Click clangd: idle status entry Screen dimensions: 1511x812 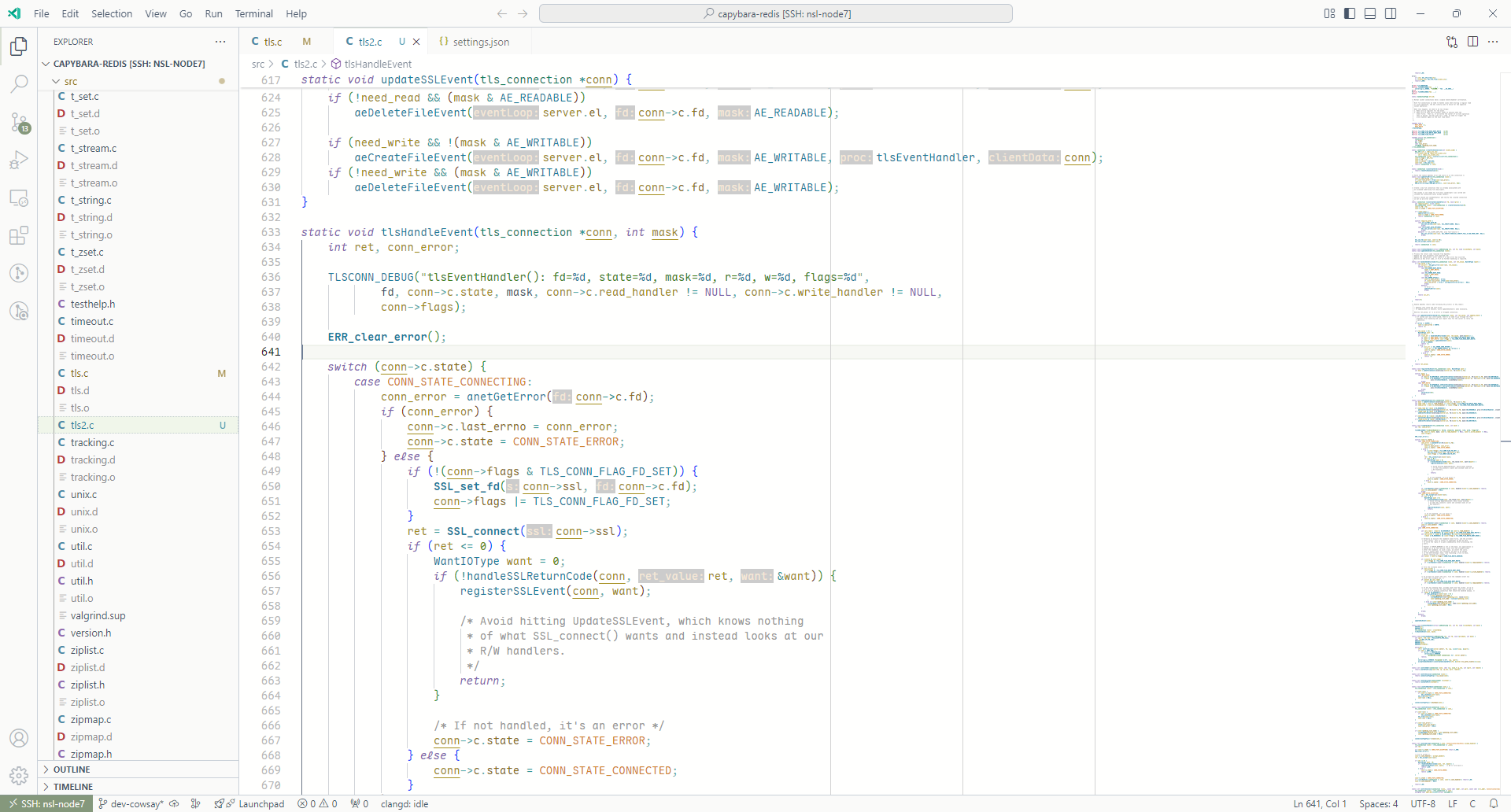point(405,803)
